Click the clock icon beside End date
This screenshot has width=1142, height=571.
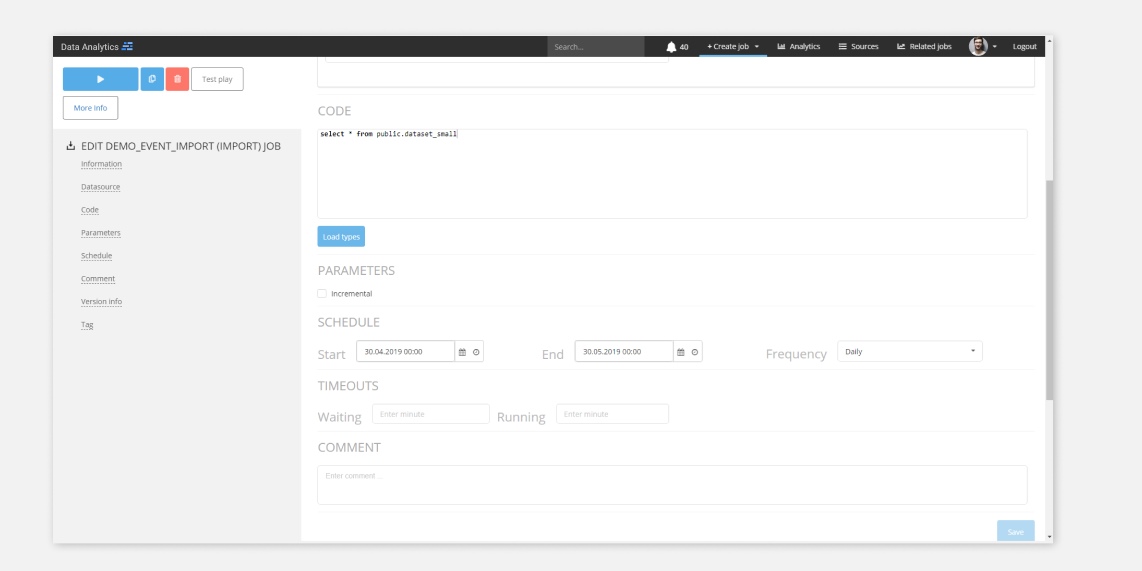point(694,352)
